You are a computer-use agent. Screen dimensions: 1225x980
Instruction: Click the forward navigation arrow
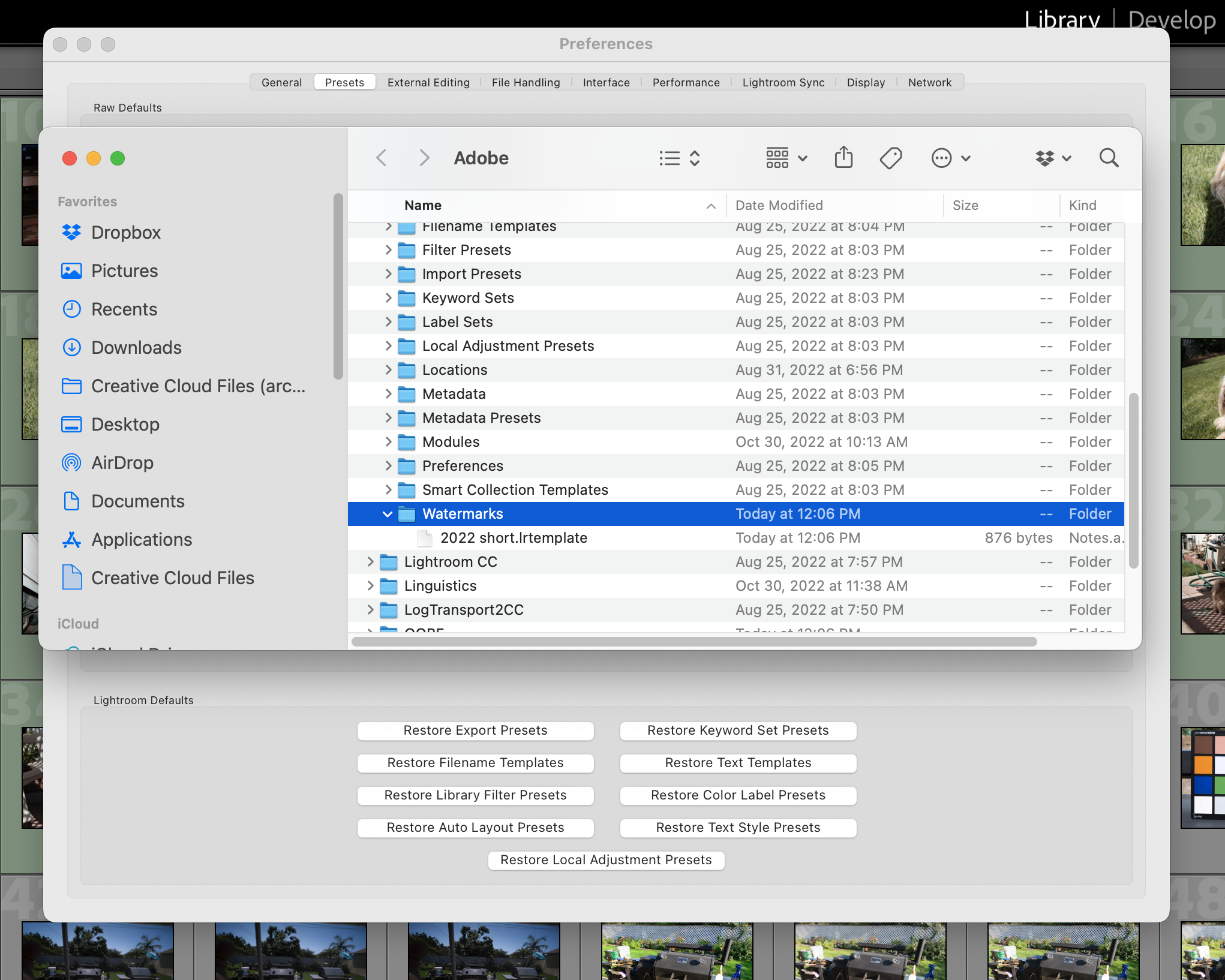pos(424,157)
